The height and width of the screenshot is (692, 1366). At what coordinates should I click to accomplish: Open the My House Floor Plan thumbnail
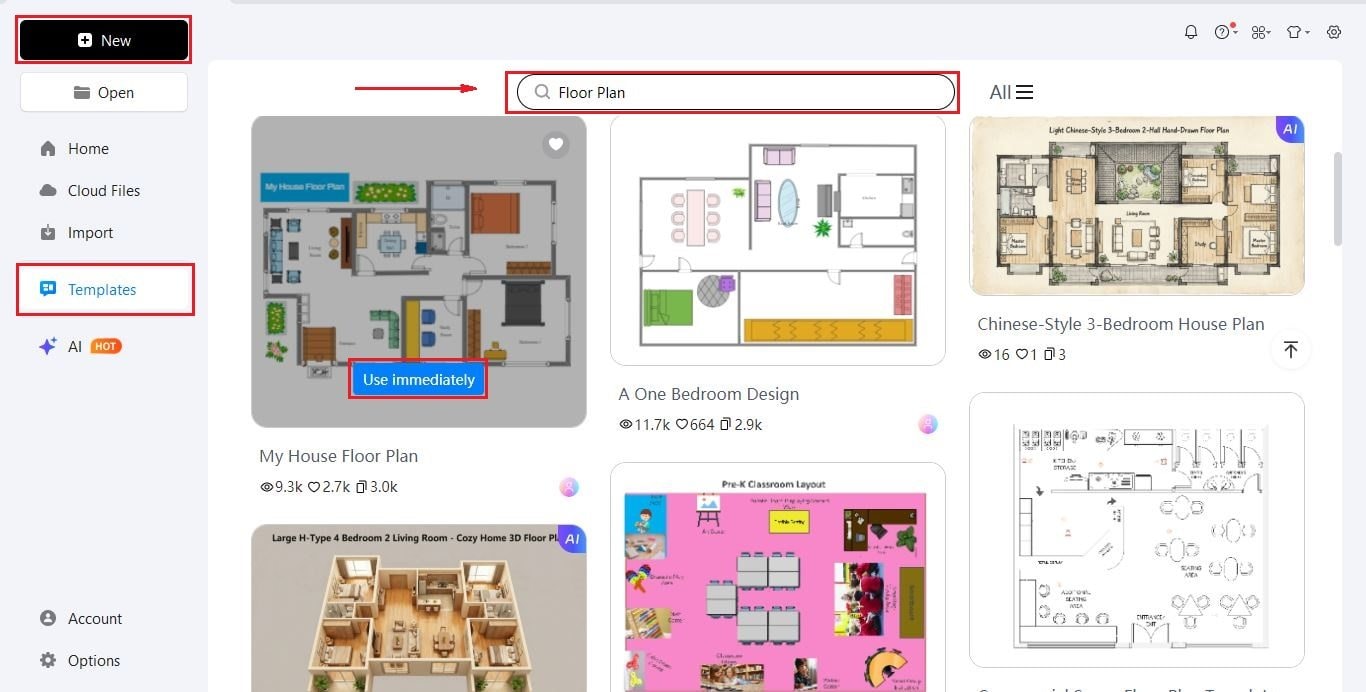click(418, 271)
